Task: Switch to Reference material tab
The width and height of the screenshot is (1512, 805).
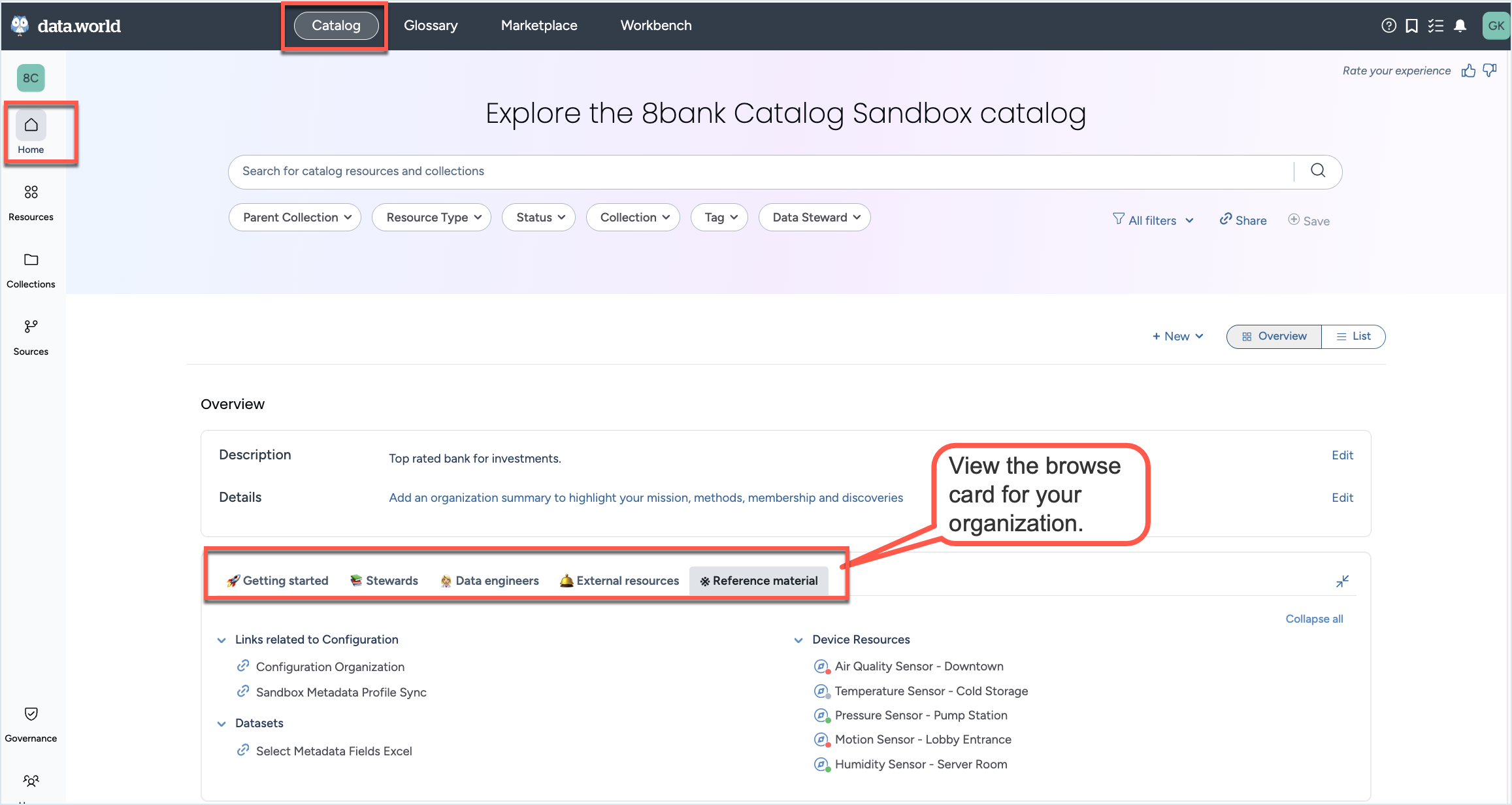Action: [x=759, y=581]
